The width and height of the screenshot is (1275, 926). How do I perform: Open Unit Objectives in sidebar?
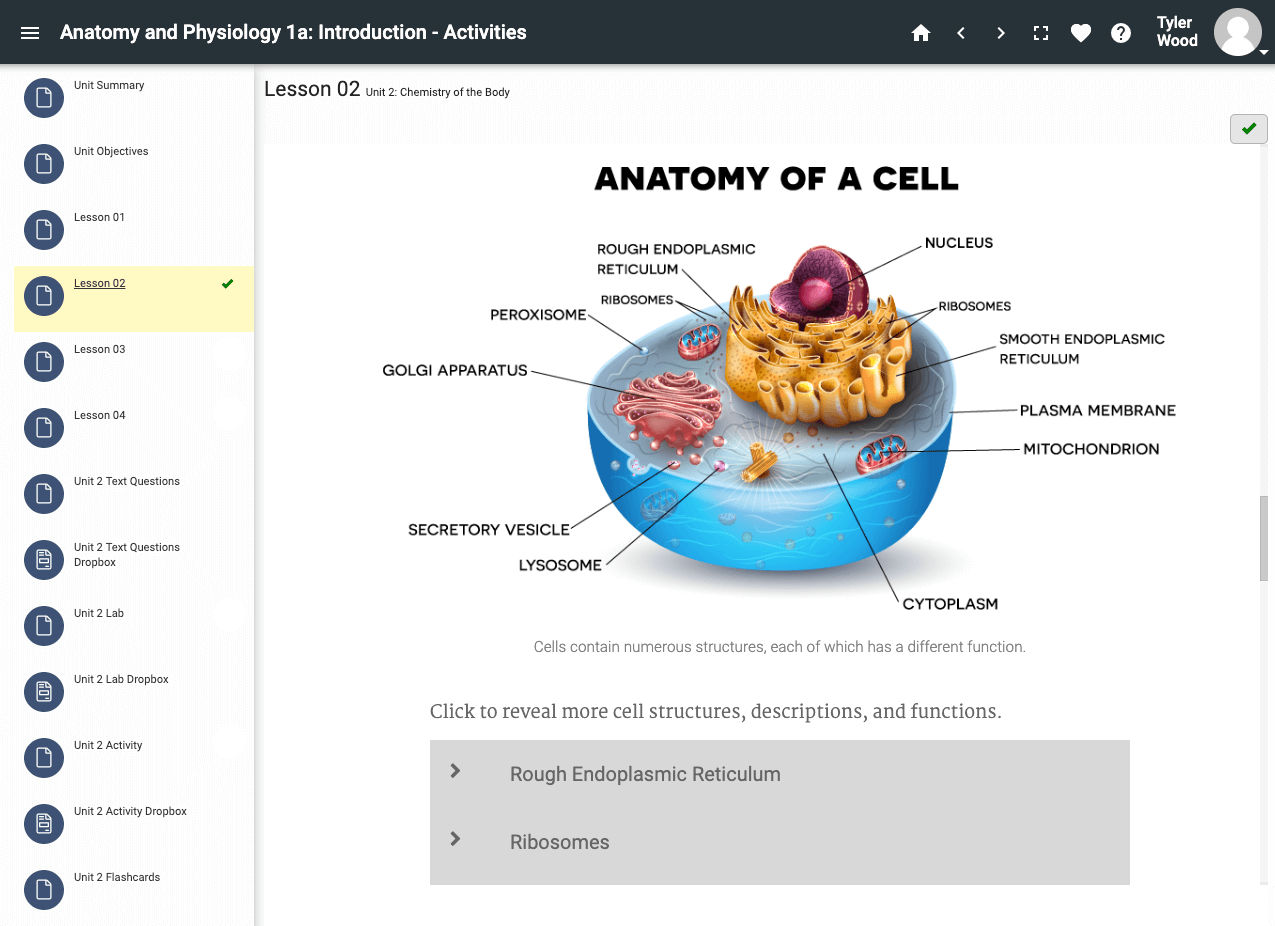[x=111, y=152]
